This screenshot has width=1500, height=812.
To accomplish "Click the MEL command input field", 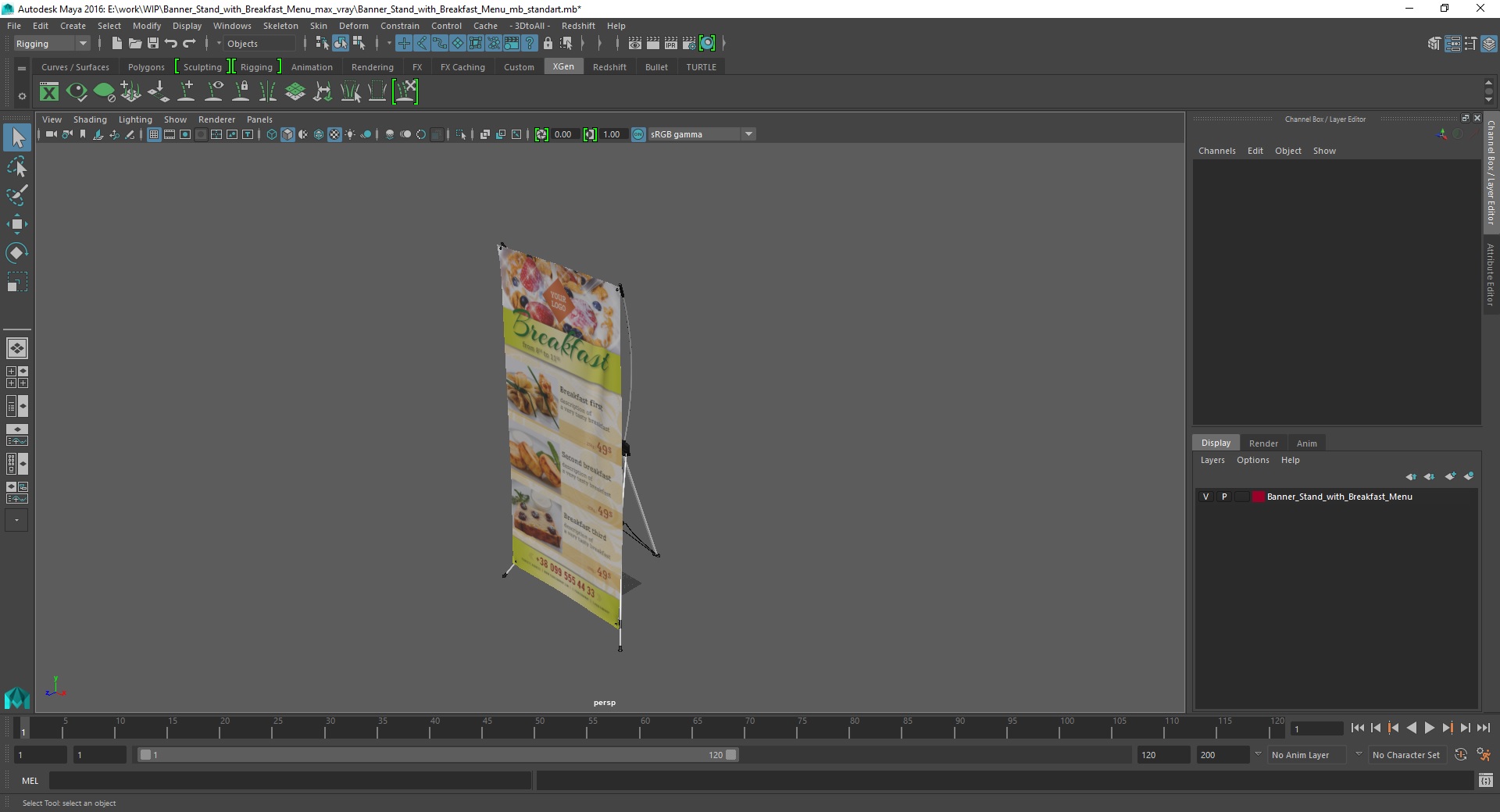I will [291, 780].
